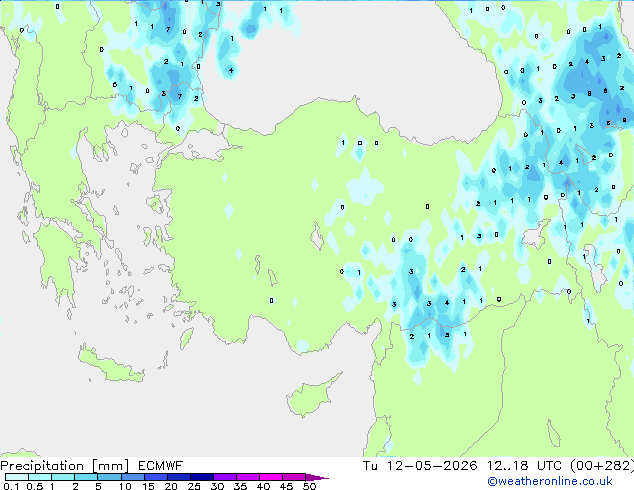
Task: Select the 20 mm legend color swatch
Action: [x=178, y=477]
